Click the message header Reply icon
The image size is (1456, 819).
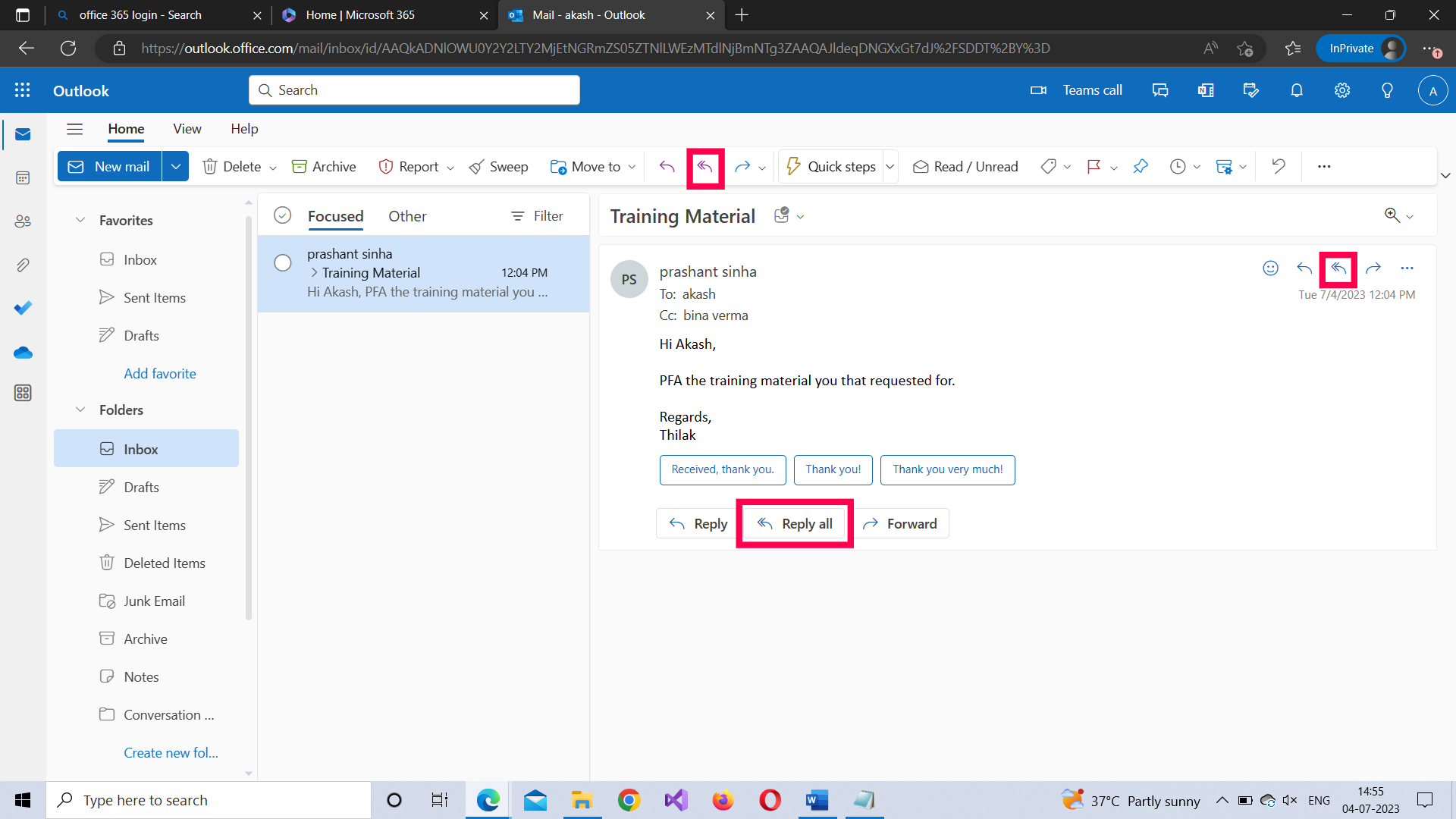pyautogui.click(x=1304, y=268)
